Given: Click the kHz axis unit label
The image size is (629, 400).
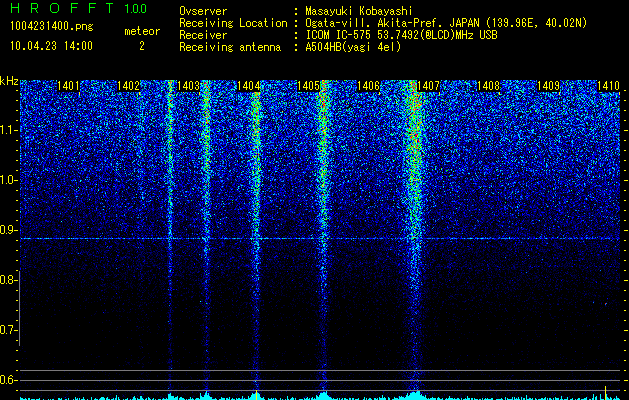Looking at the screenshot, I should (x=9, y=81).
